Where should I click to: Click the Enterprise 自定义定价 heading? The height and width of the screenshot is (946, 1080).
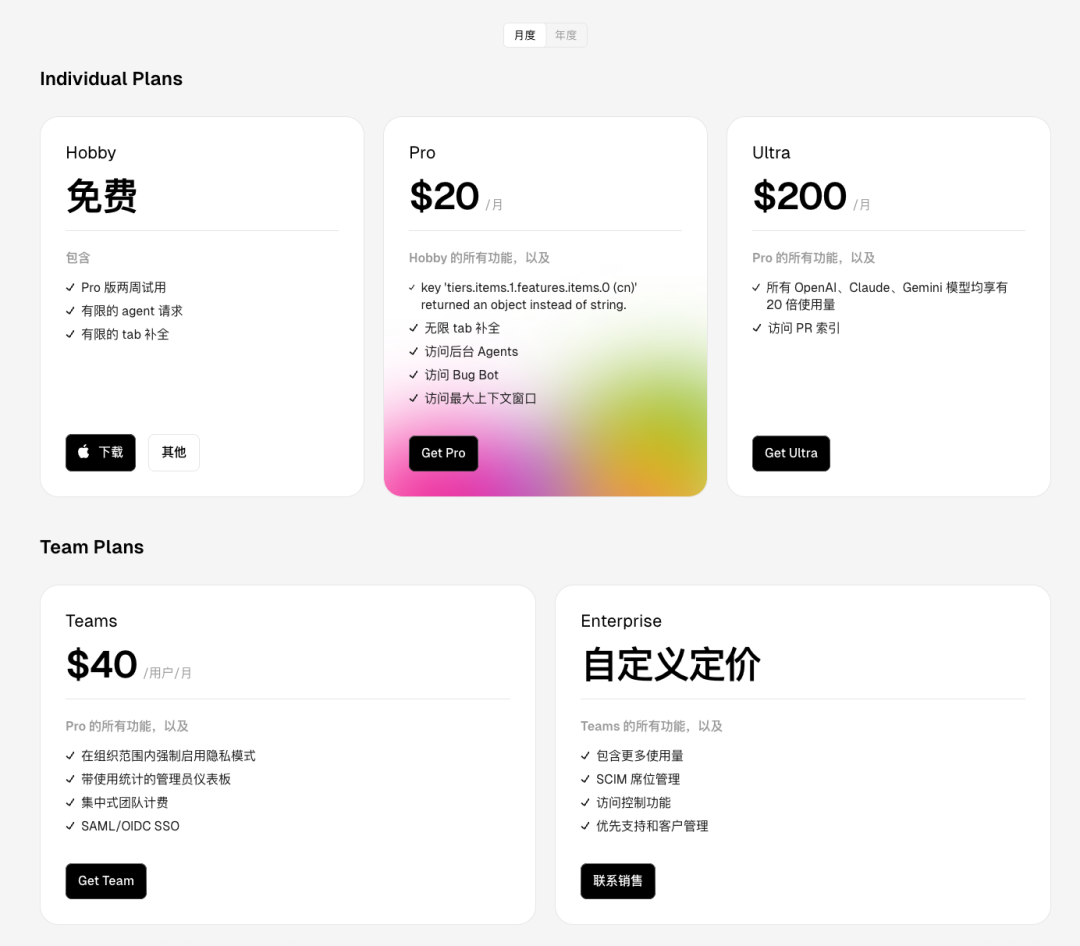coord(672,664)
